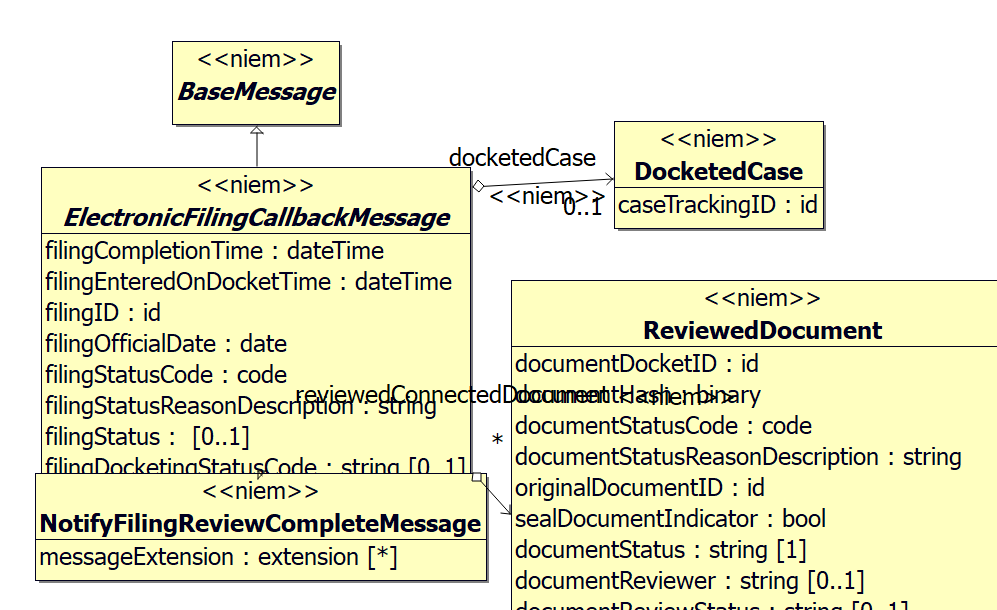
Task: Select the BaseMessage class name
Action: [x=256, y=92]
